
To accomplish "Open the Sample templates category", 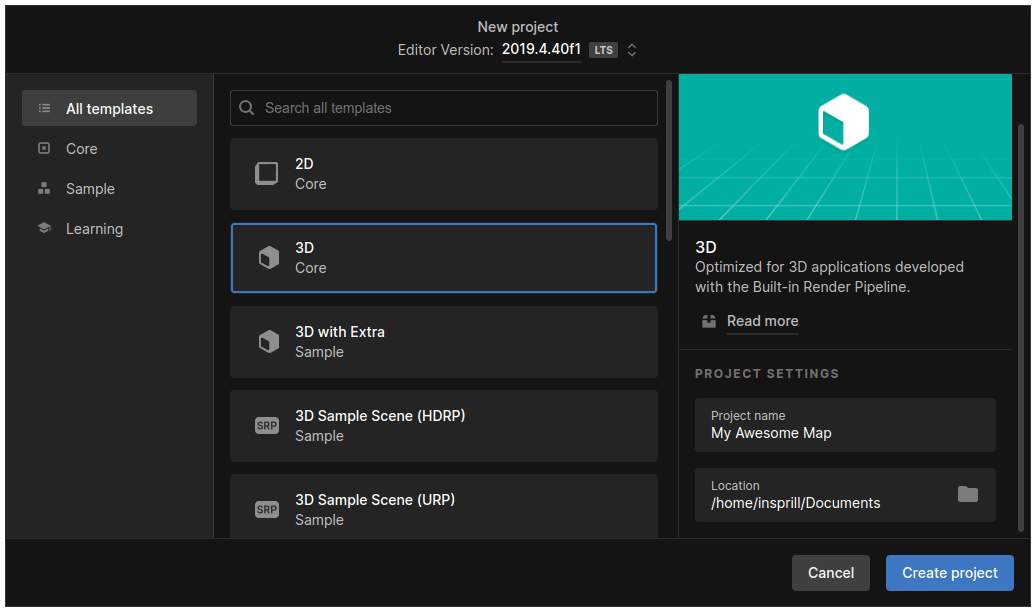I will [109, 189].
